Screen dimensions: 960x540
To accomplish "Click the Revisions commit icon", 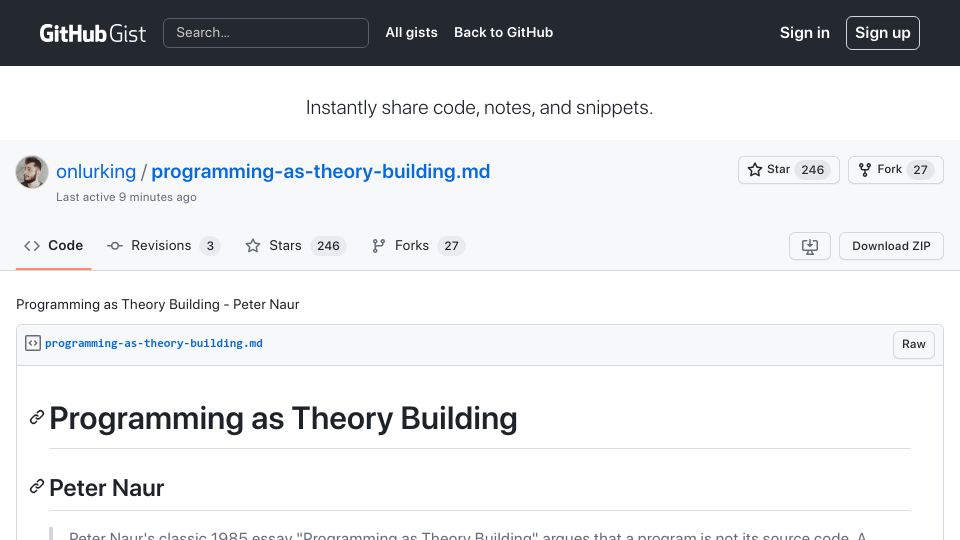I will click(114, 246).
